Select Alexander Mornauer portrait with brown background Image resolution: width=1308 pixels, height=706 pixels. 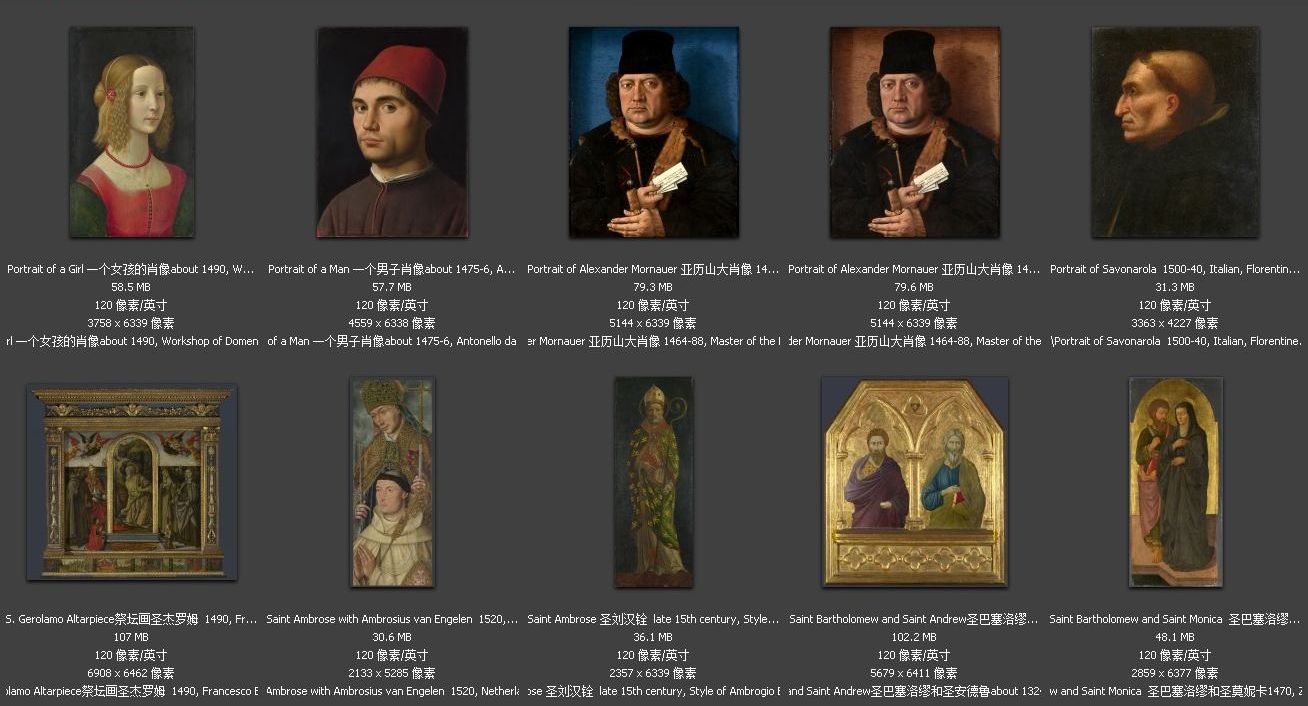click(915, 132)
